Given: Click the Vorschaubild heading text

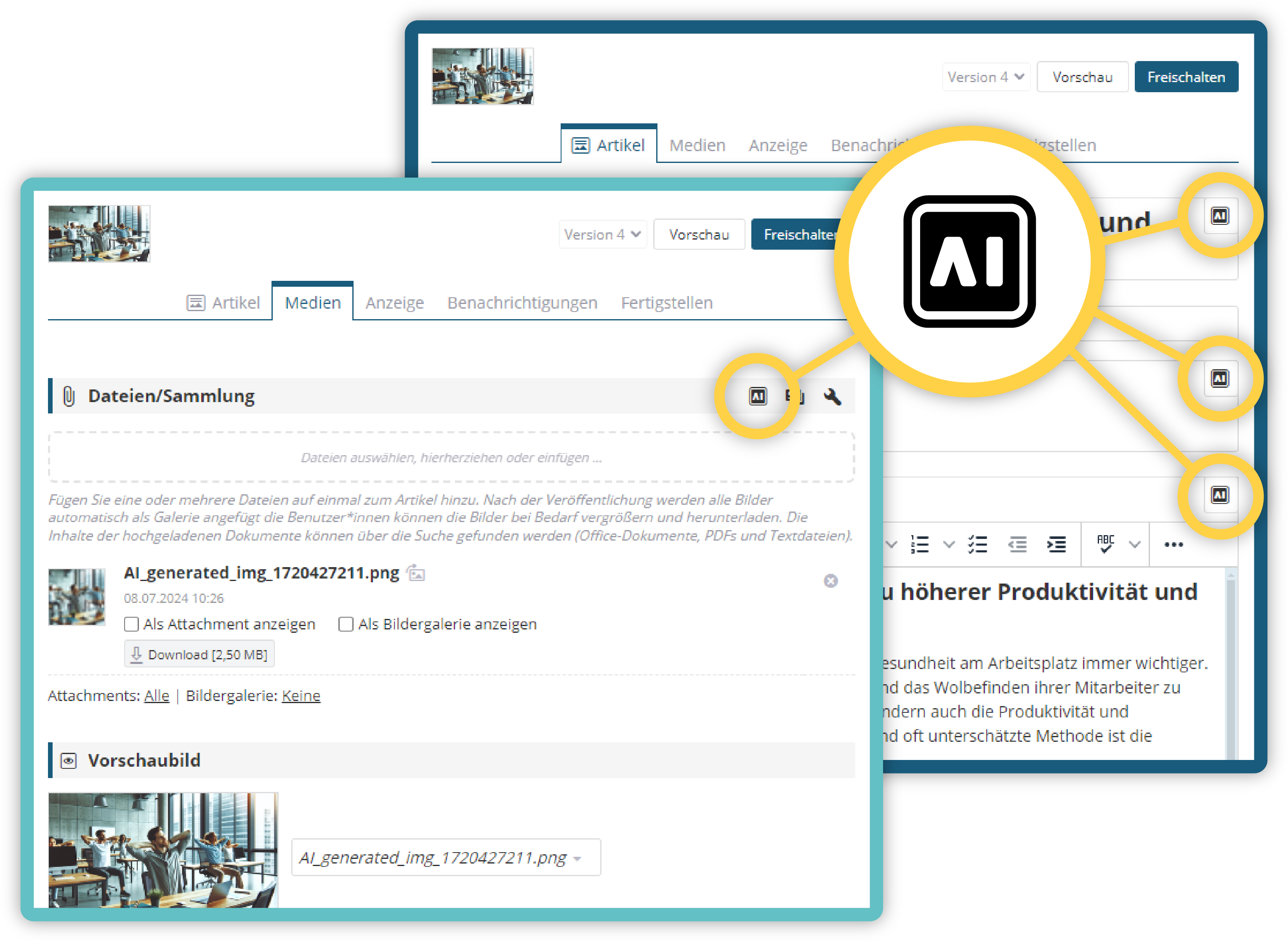Looking at the screenshot, I should tap(144, 761).
